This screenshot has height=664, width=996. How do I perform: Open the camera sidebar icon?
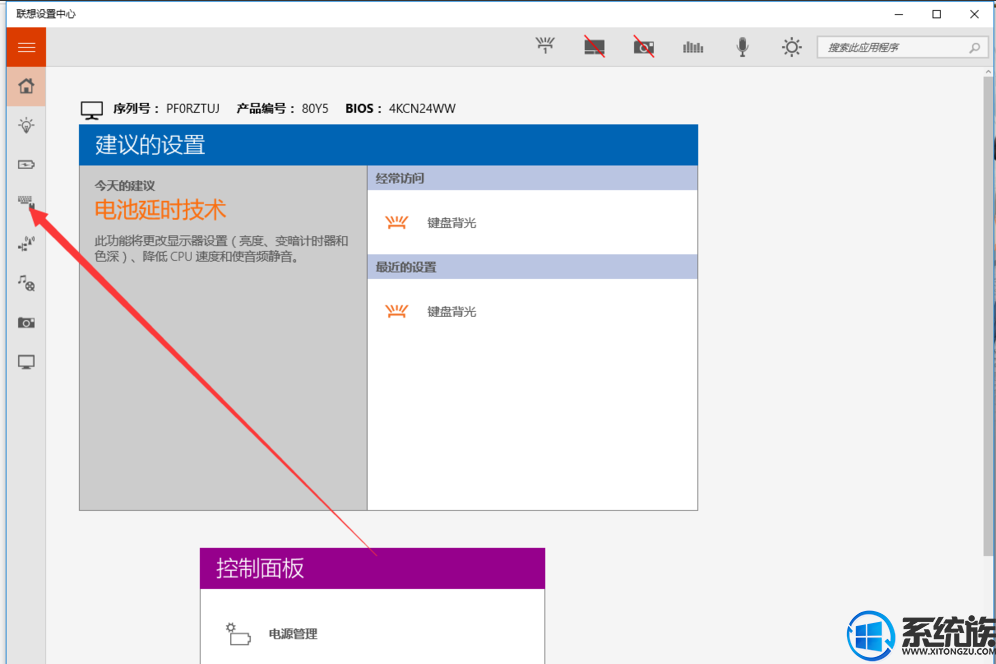click(26, 323)
